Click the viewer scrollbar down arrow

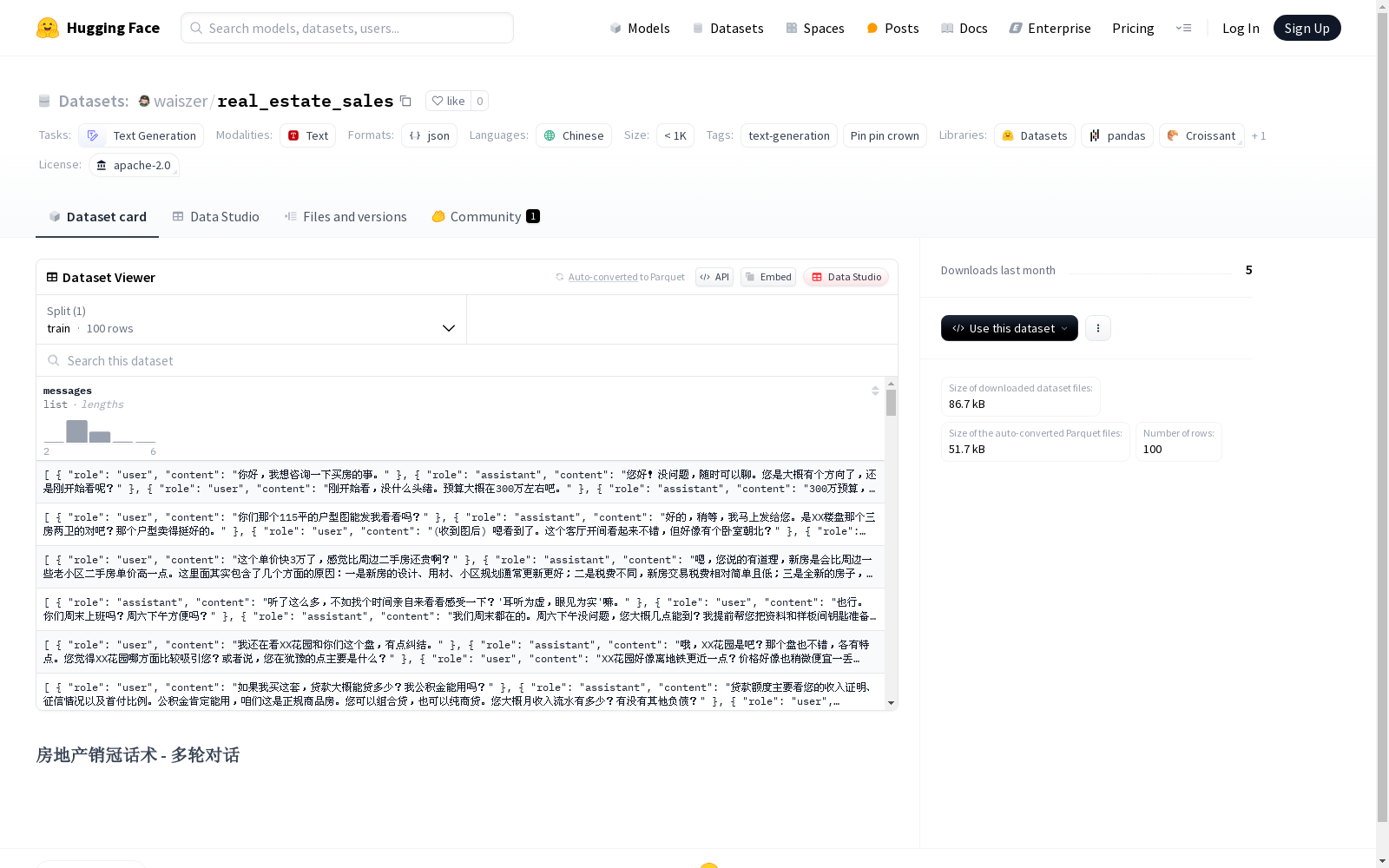pos(891,703)
